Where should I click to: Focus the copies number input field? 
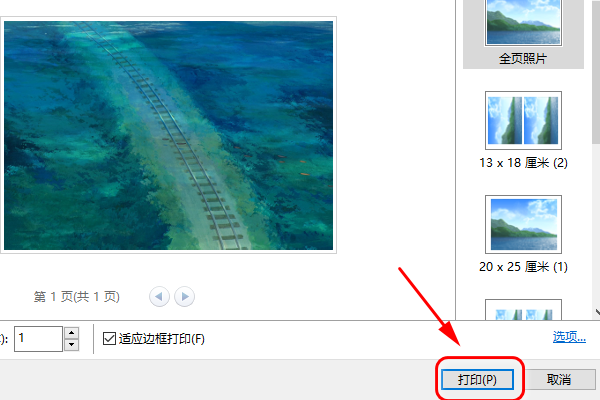[x=38, y=339]
